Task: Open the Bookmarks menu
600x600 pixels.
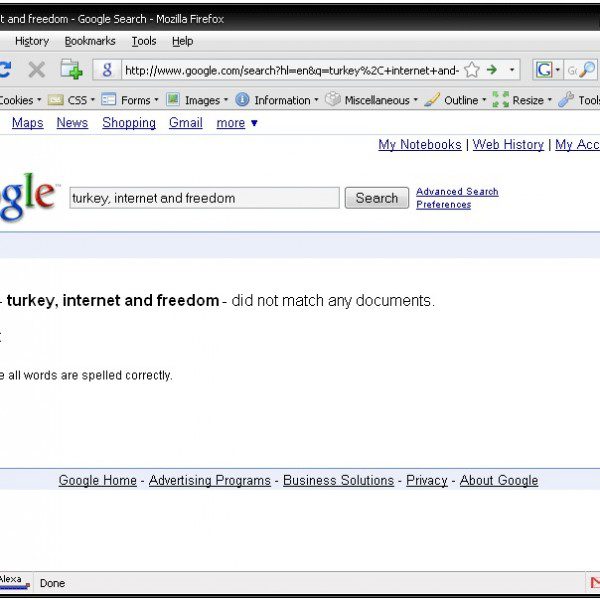Action: point(90,41)
